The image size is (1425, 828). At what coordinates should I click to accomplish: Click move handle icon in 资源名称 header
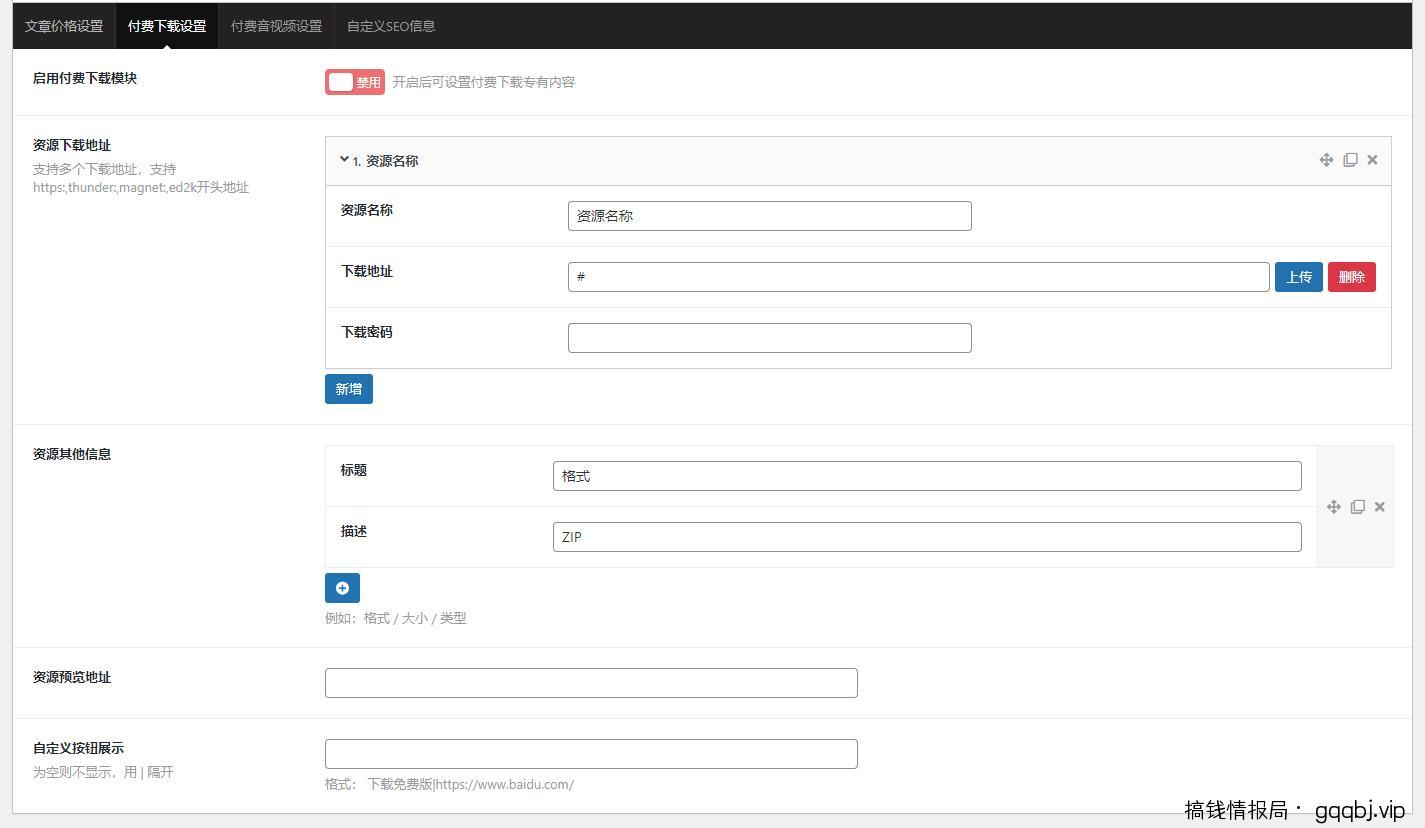[1326, 160]
